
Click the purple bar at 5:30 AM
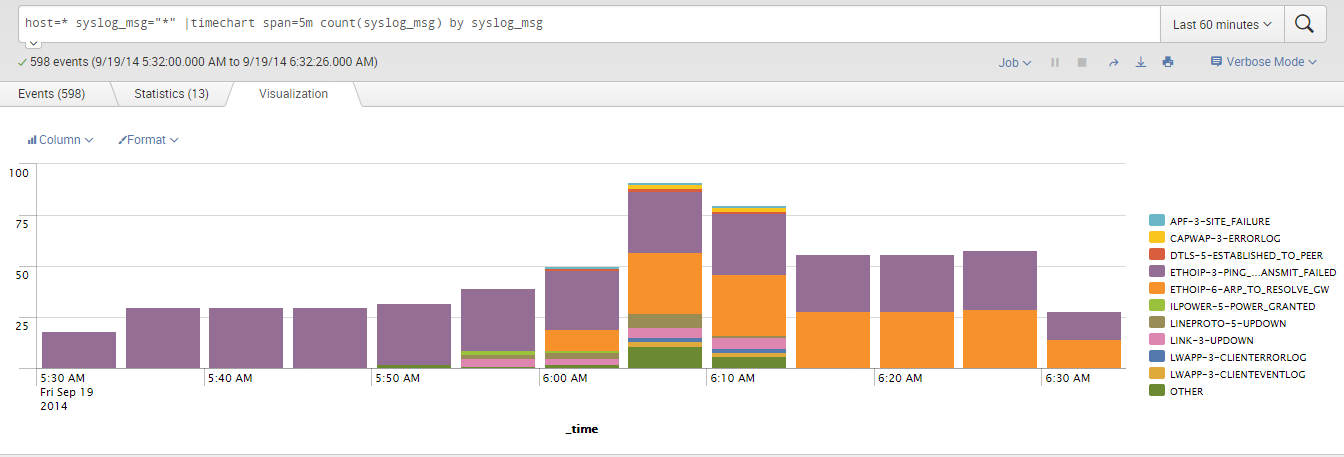point(79,350)
